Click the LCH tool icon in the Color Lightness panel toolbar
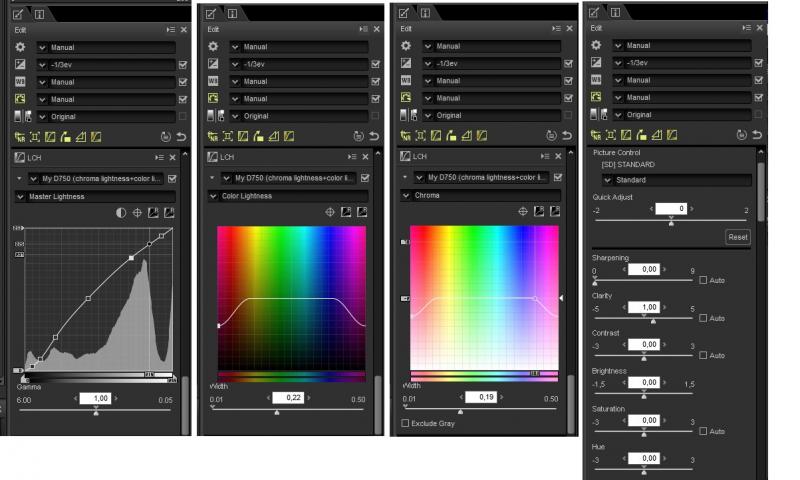 pyautogui.click(x=243, y=136)
